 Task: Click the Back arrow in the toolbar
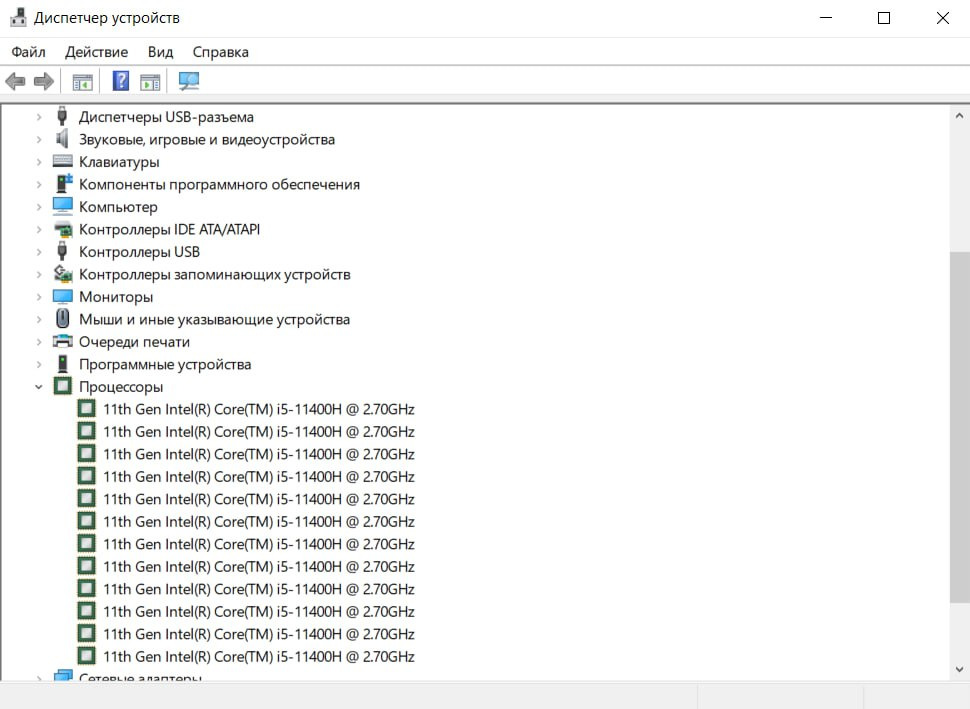click(x=15, y=81)
